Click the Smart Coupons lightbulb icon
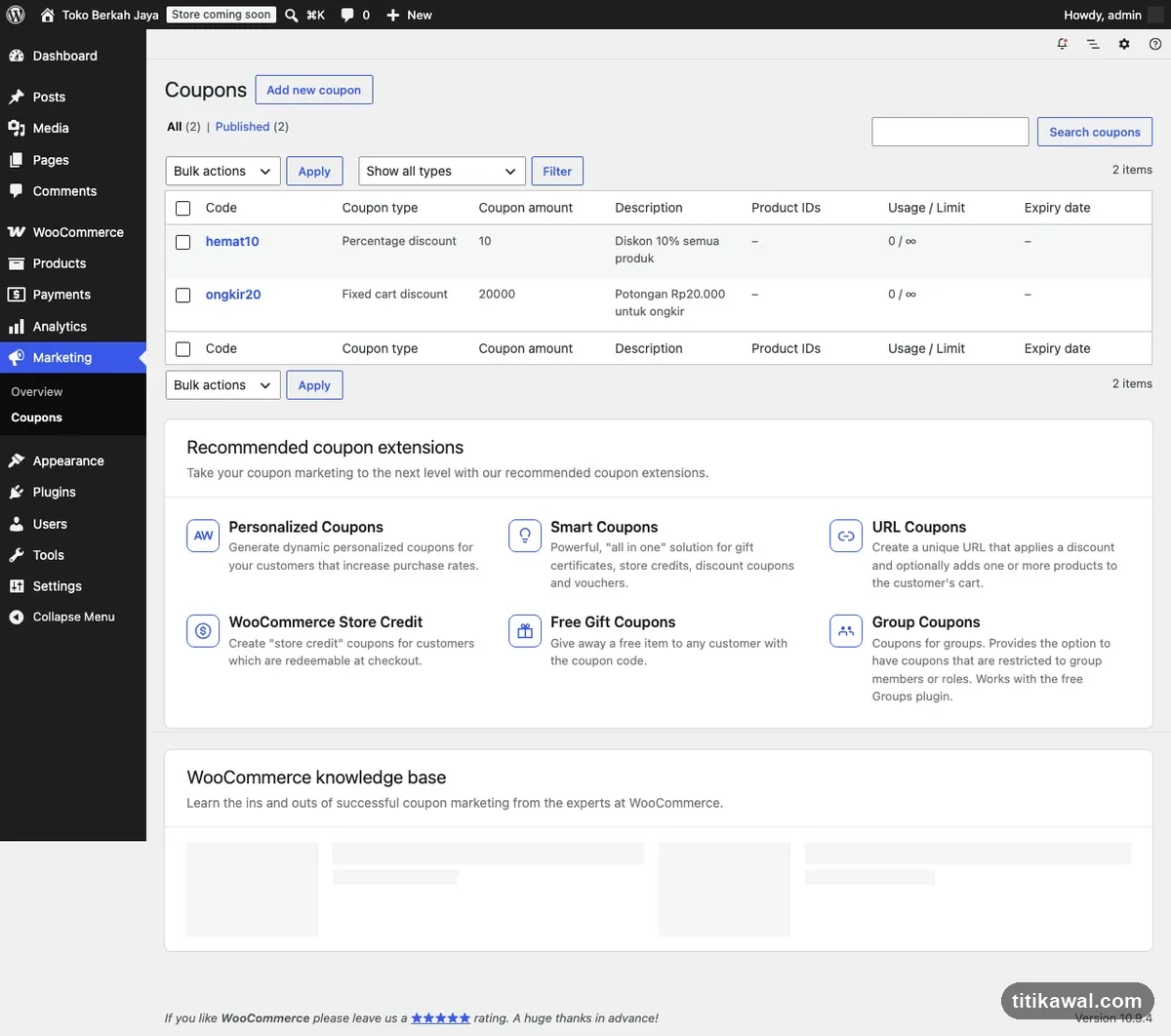The image size is (1171, 1036). click(x=525, y=536)
